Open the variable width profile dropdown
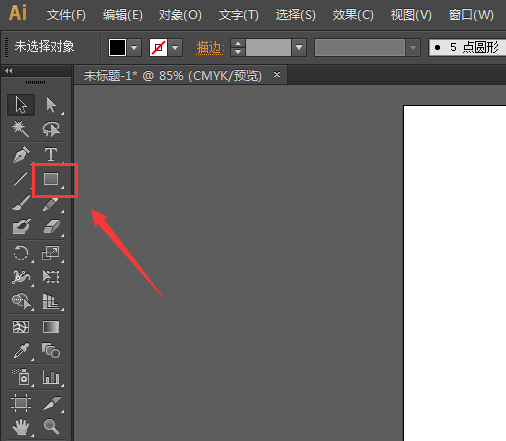This screenshot has width=506, height=441. 413,48
